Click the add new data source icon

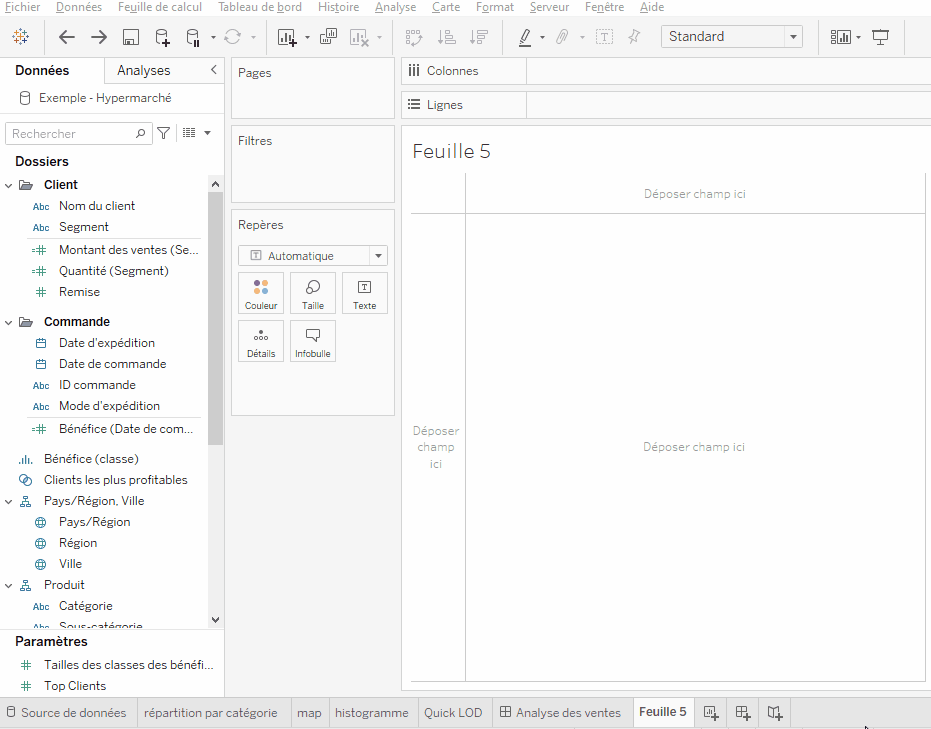162,37
